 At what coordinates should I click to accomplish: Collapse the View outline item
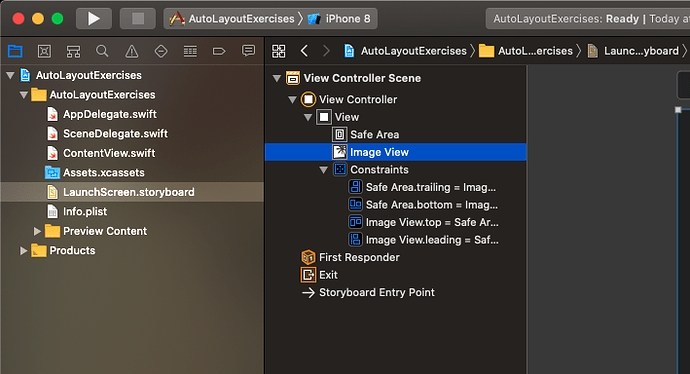308,117
